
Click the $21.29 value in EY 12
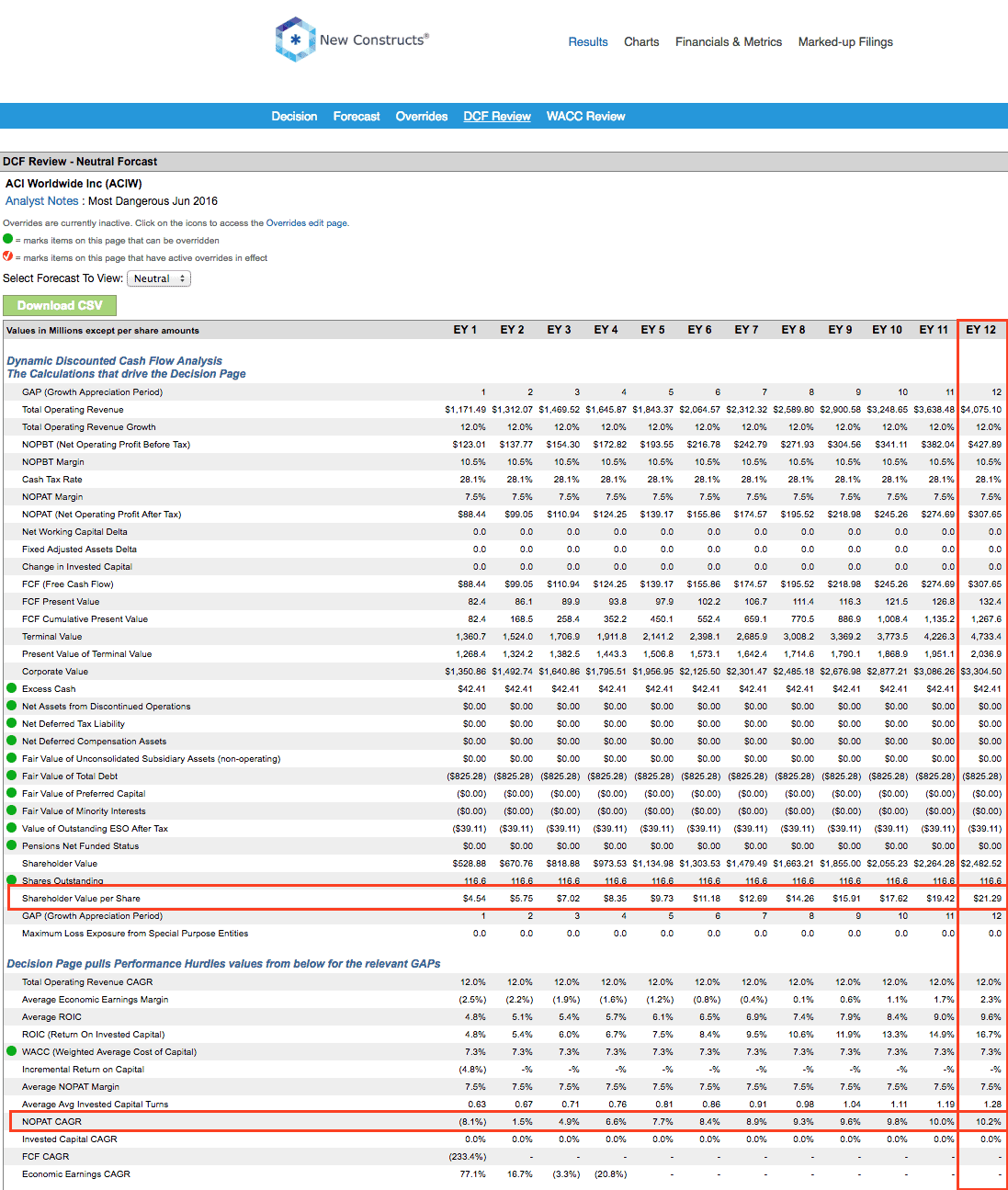point(988,898)
